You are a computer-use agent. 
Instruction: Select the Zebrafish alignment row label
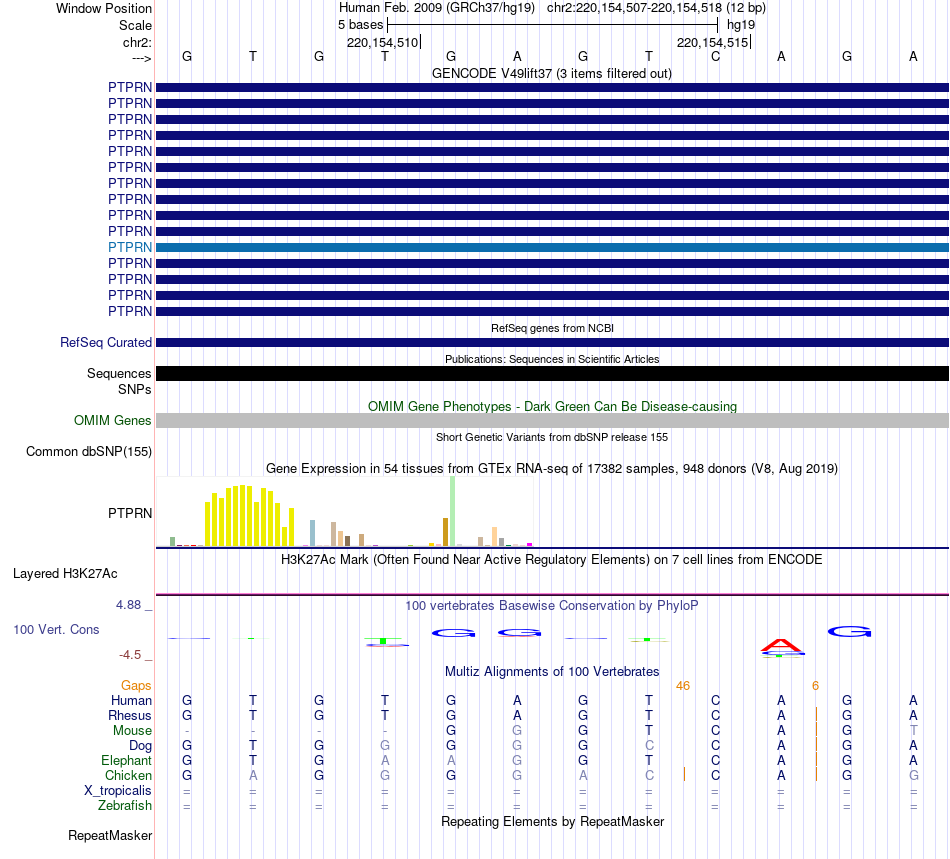125,806
